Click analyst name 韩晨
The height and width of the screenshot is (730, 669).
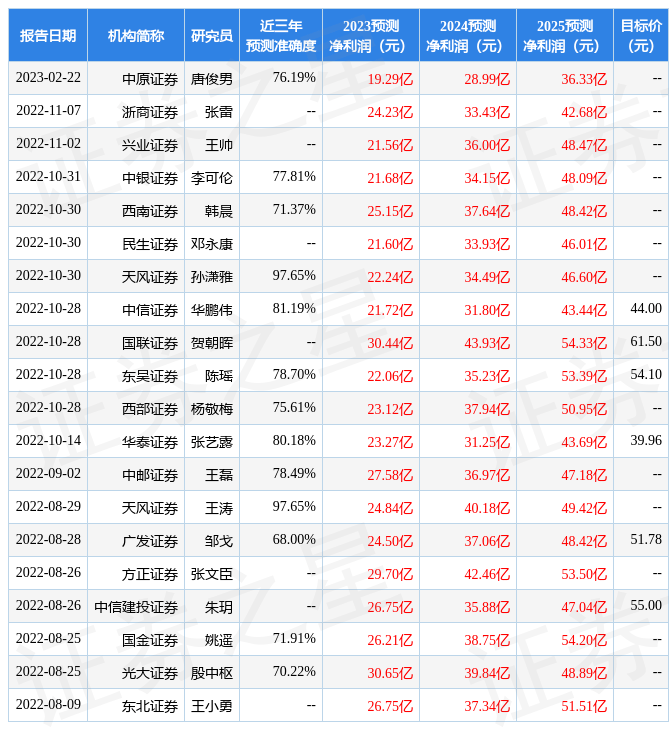point(219,211)
